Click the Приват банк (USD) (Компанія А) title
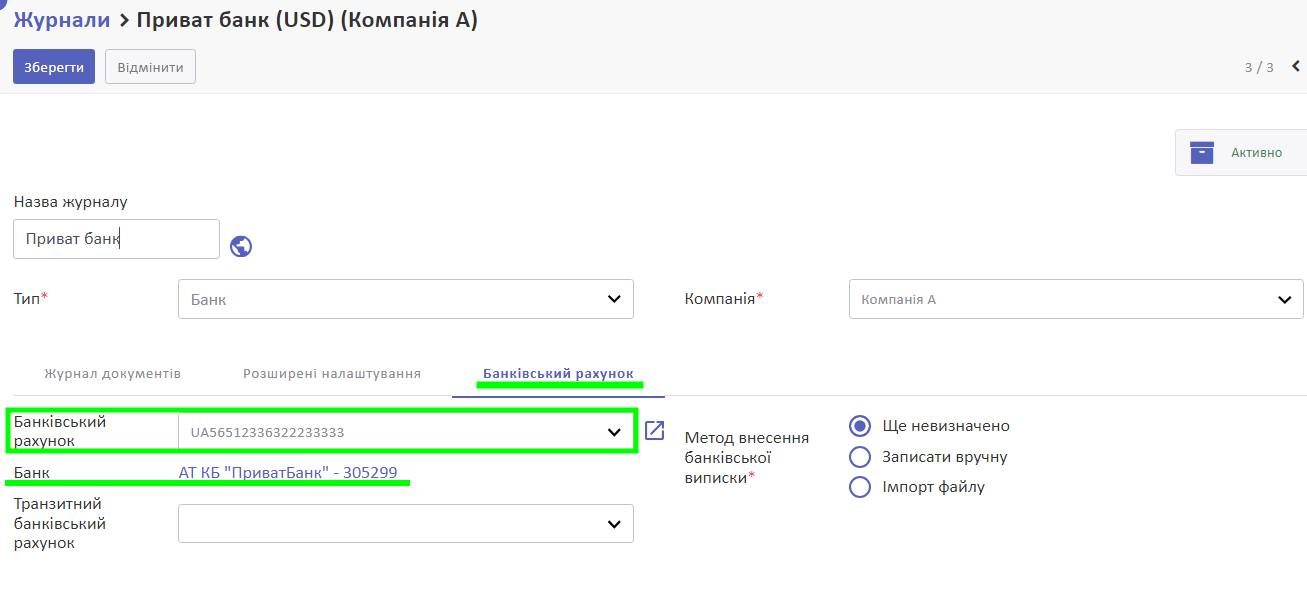 [x=307, y=20]
